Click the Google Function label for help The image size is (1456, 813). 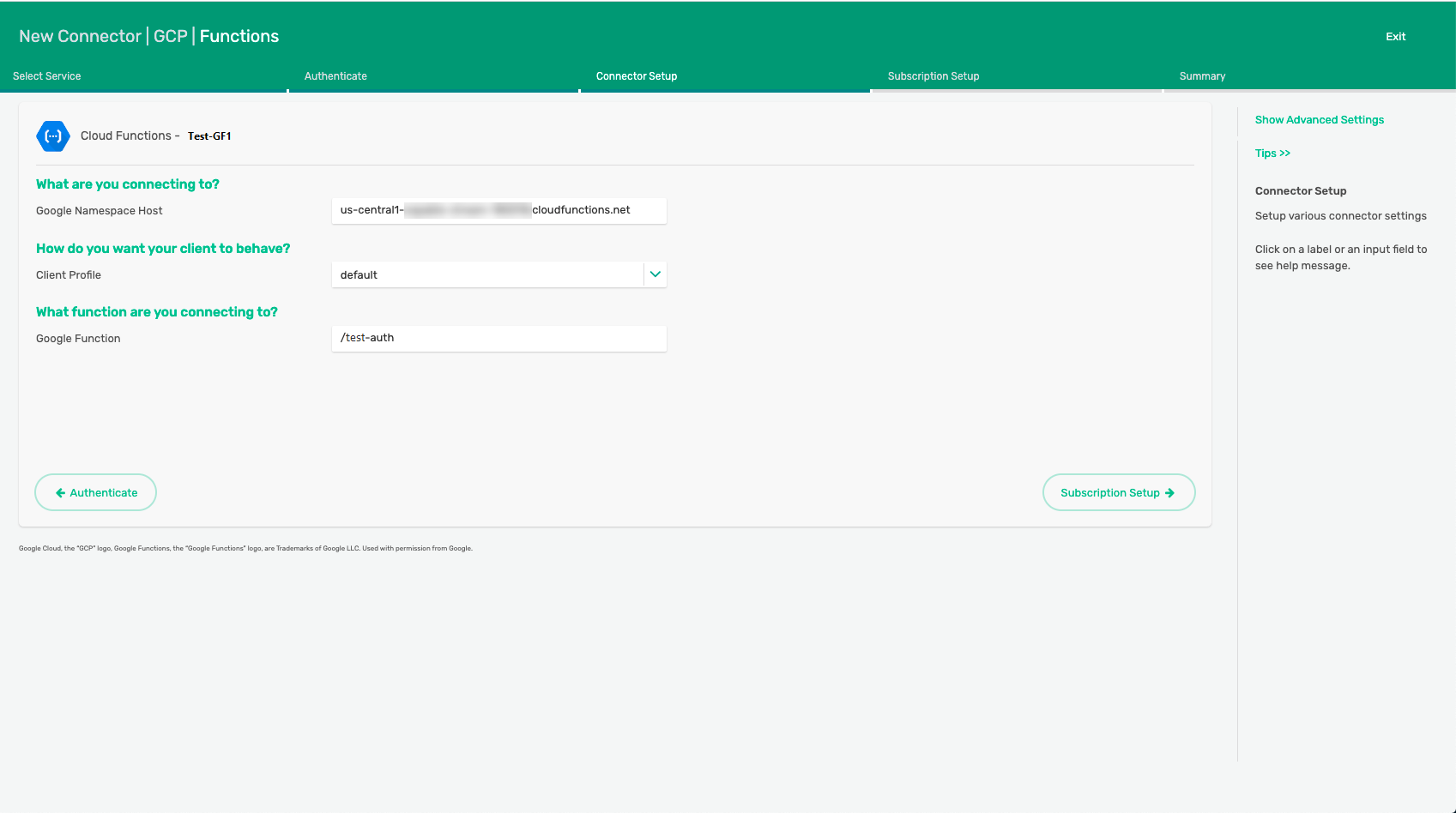point(78,339)
